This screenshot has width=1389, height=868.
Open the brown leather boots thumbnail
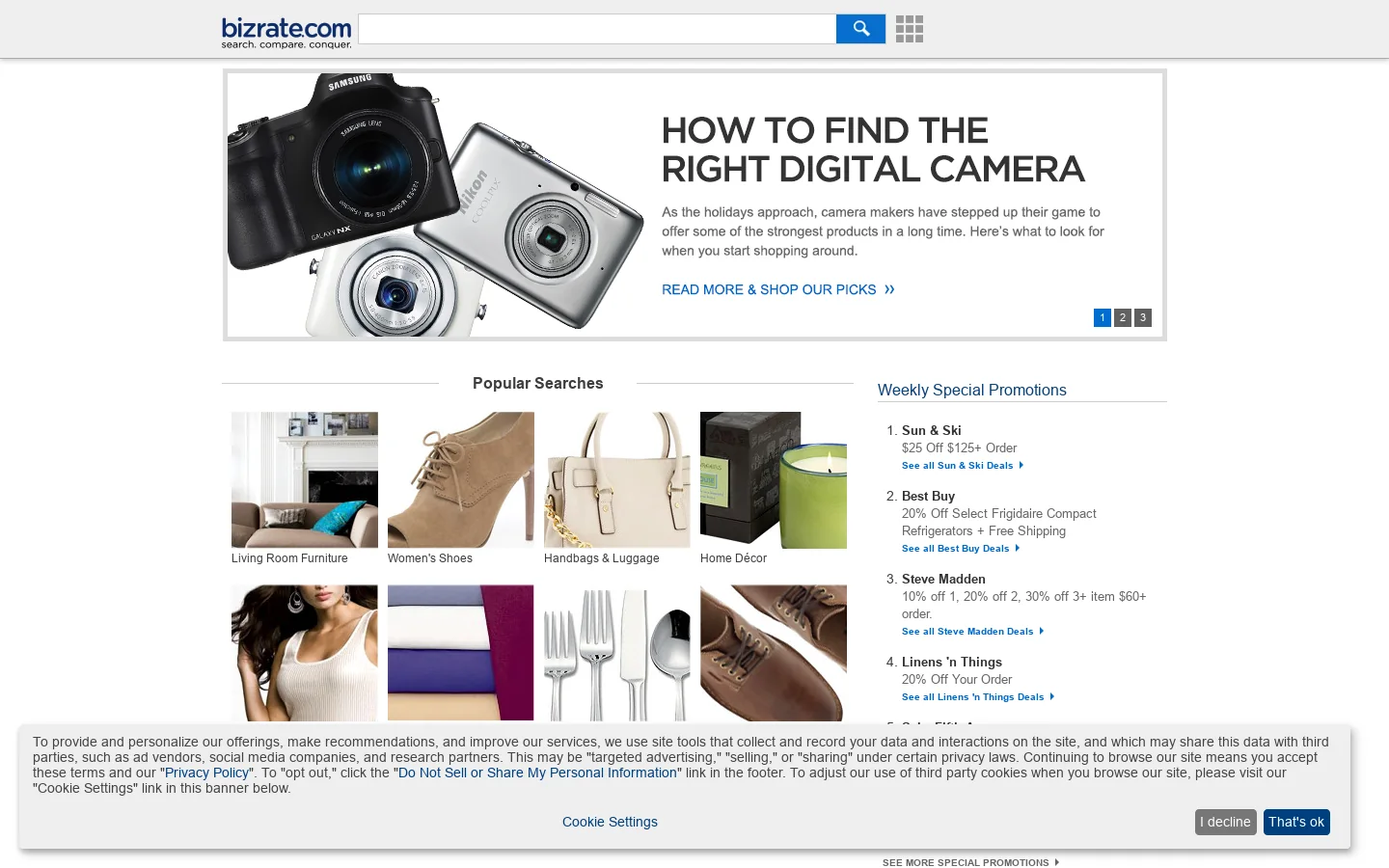coord(774,653)
